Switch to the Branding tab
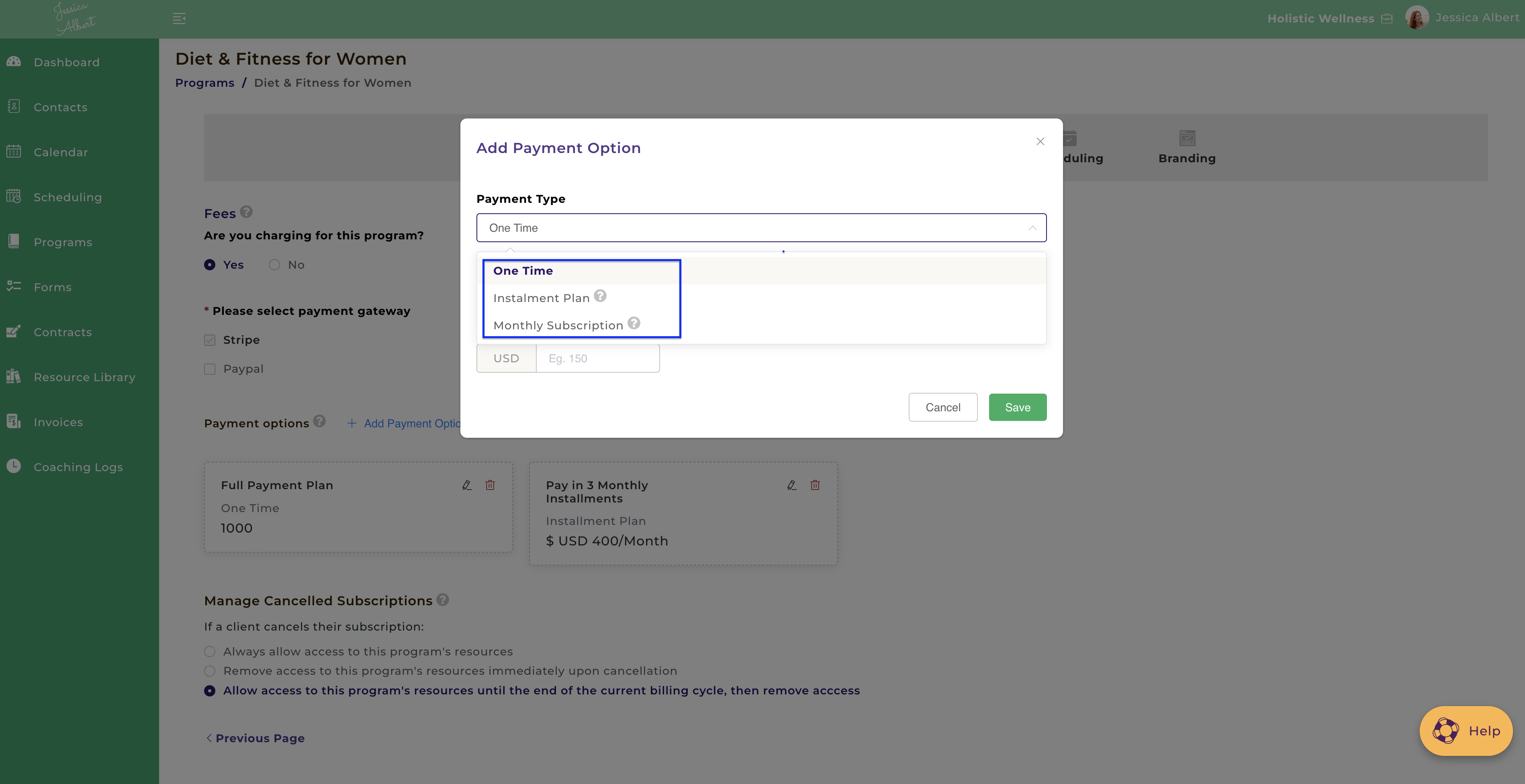 pyautogui.click(x=1187, y=147)
